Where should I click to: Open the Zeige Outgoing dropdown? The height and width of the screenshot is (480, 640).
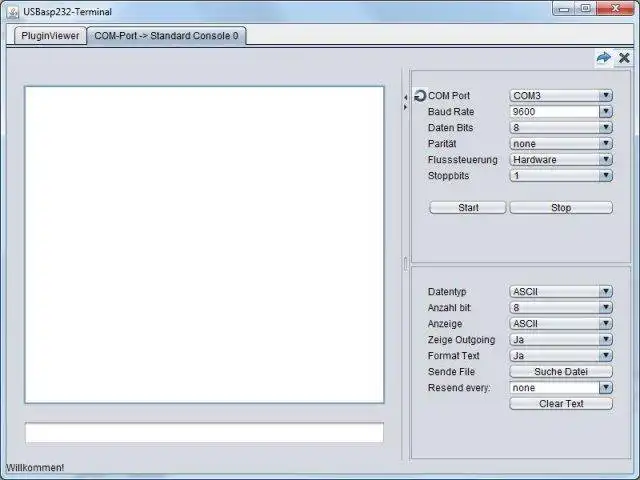click(561, 340)
